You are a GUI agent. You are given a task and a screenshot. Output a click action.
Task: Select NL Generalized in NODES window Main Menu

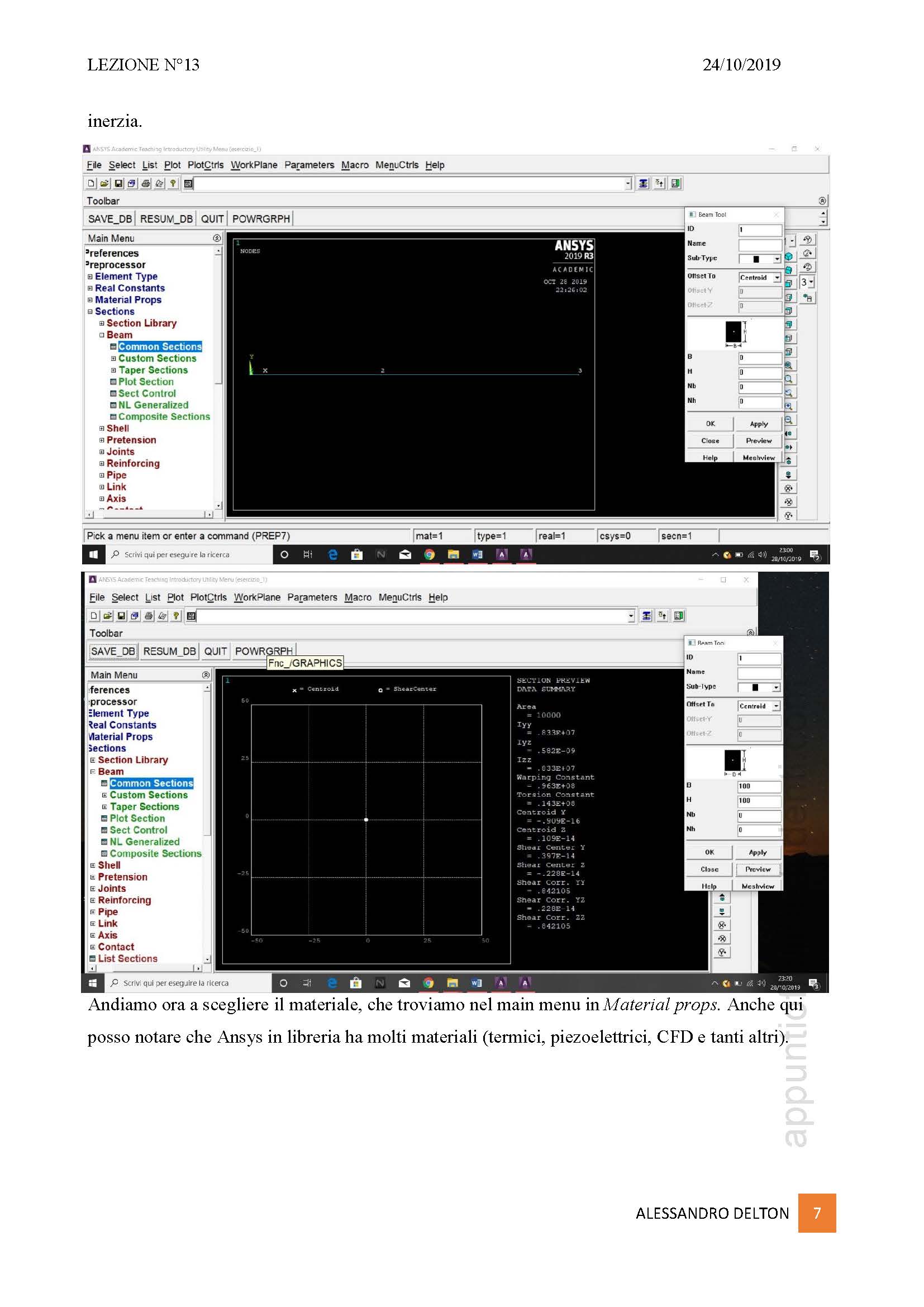point(153,405)
